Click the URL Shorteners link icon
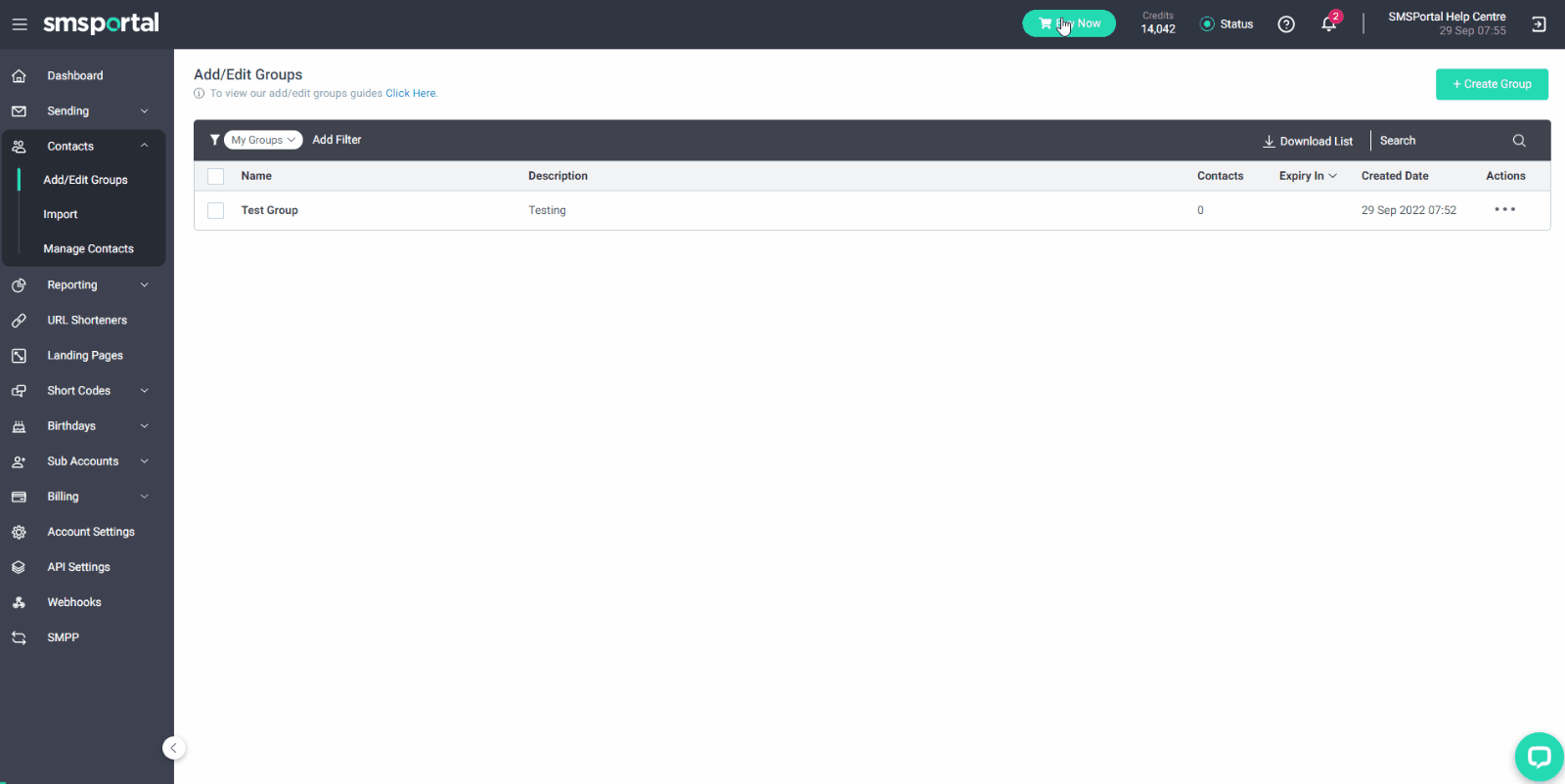Image resolution: width=1565 pixels, height=784 pixels. (19, 321)
